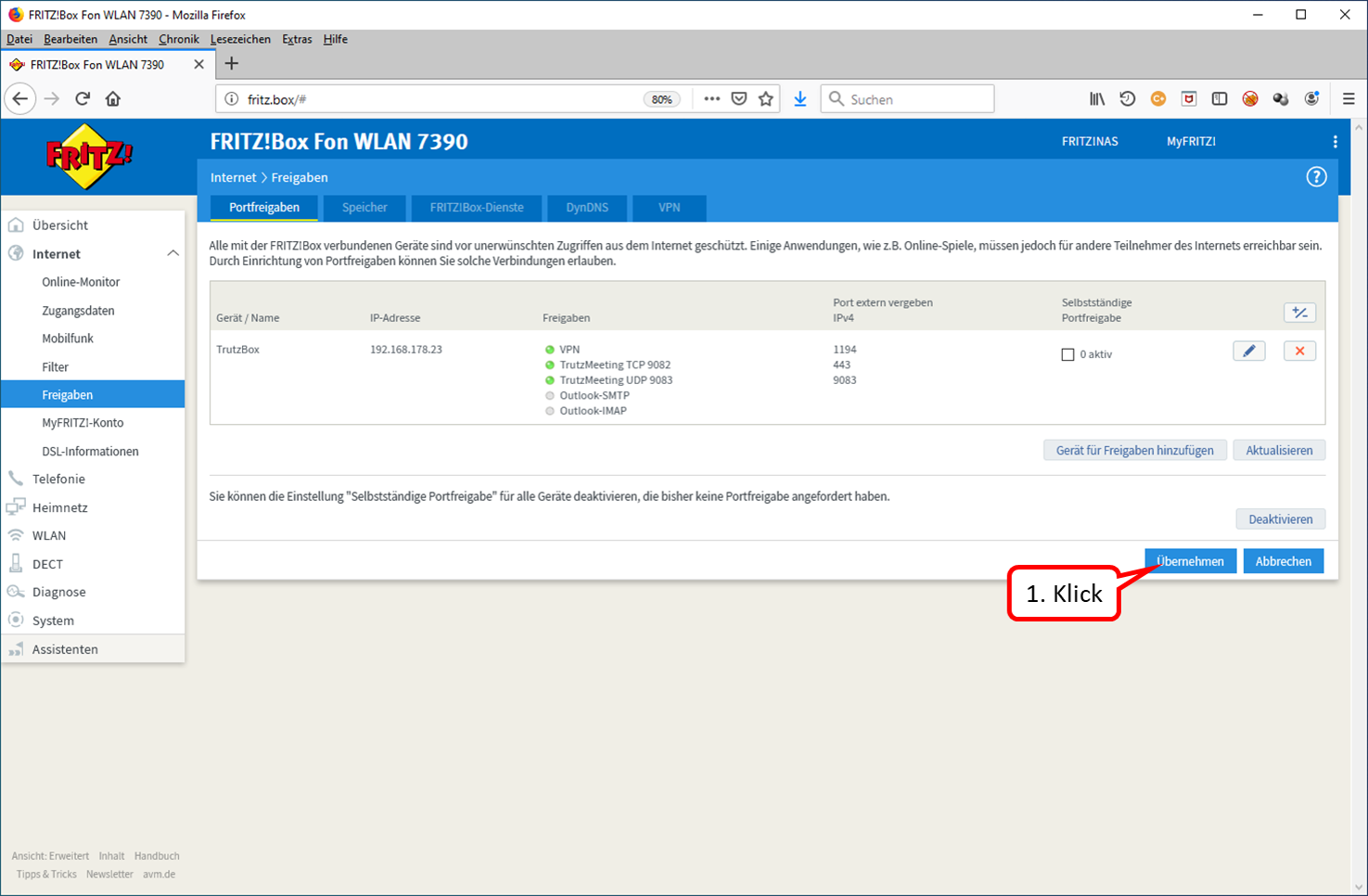Delete the TrutzBox entry with red X

tap(1299, 351)
